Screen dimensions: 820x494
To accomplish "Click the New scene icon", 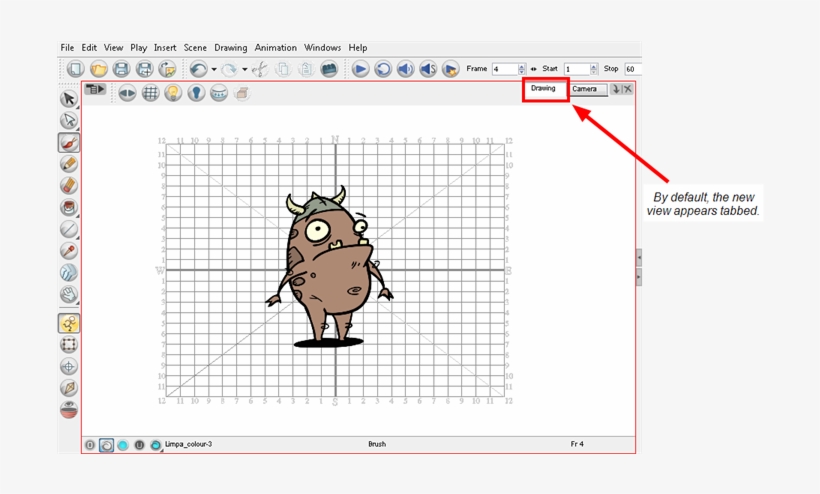I will click(76, 69).
